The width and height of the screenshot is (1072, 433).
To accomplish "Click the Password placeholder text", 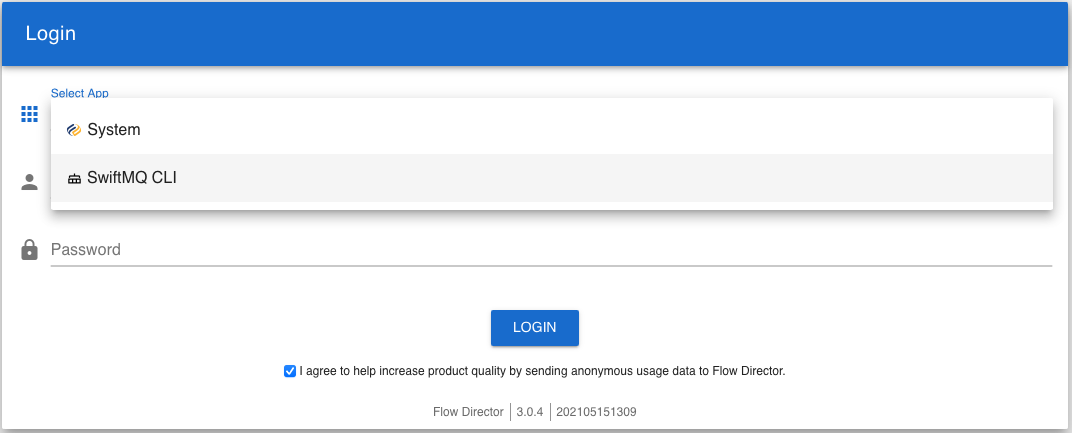I will (x=86, y=250).
